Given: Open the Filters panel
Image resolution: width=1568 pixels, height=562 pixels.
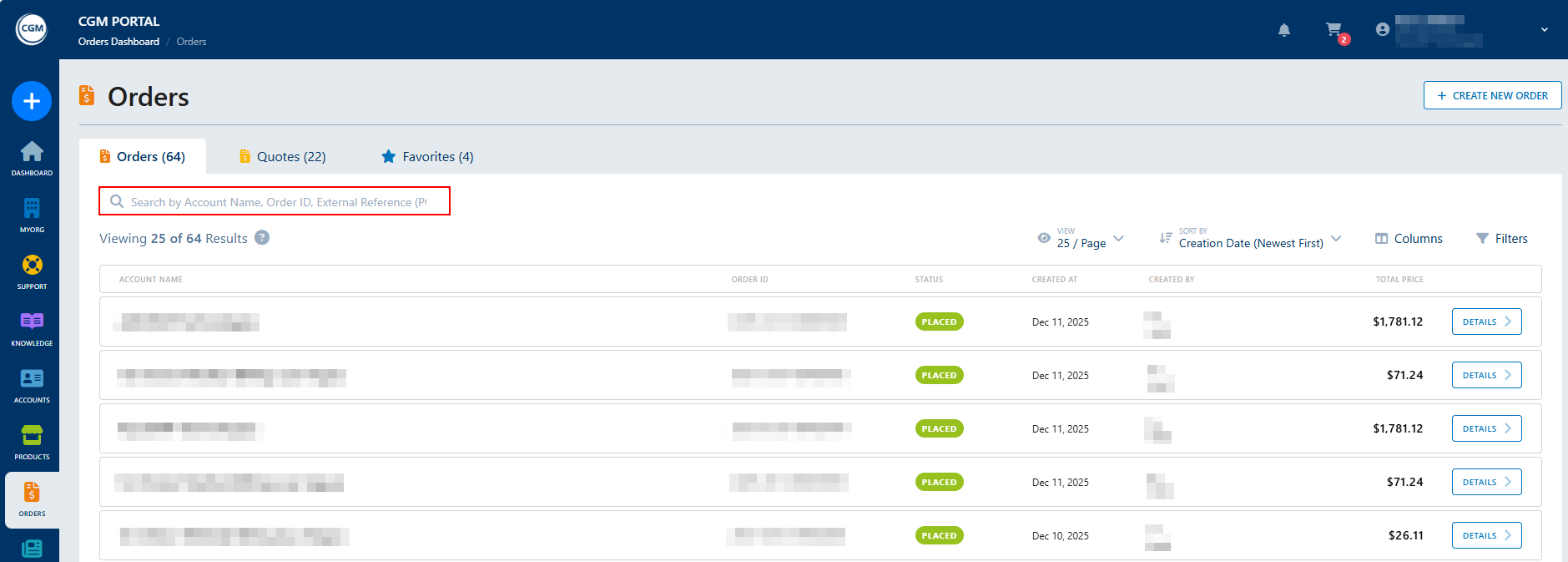Looking at the screenshot, I should pyautogui.click(x=1501, y=239).
